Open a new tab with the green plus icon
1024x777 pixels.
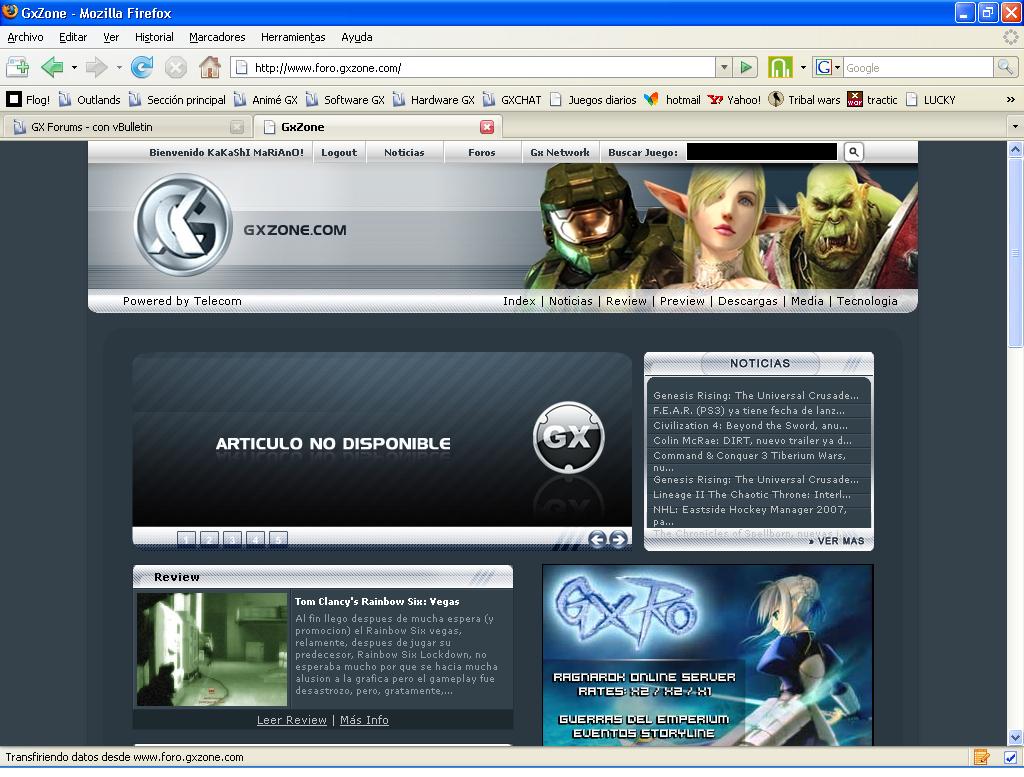(18, 67)
